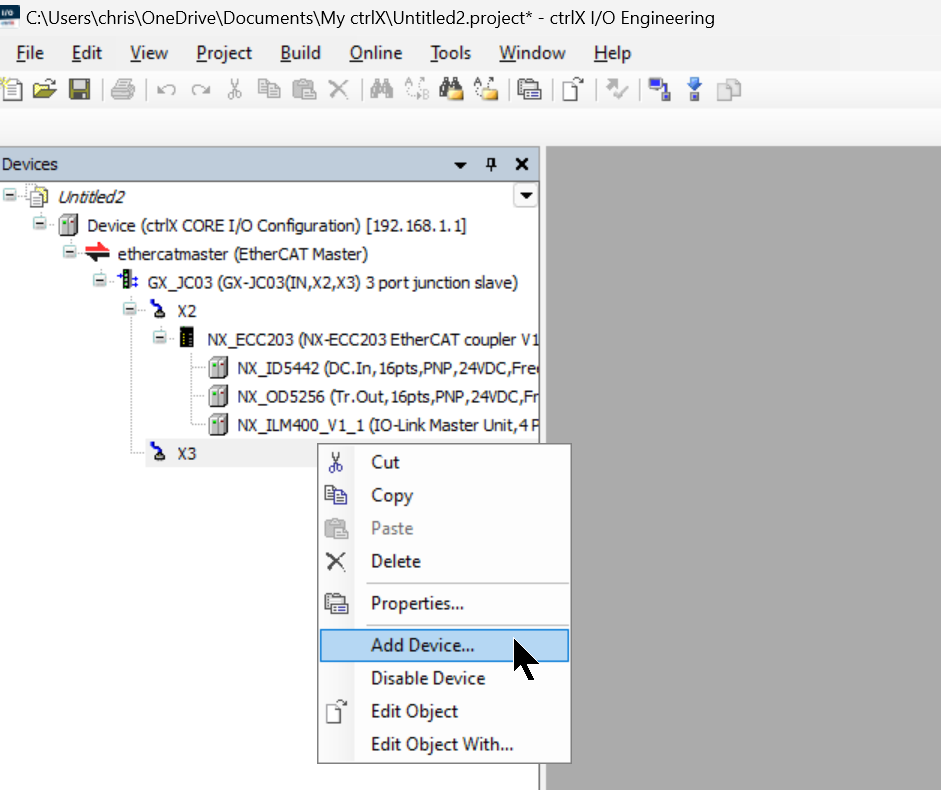941x790 pixels.
Task: Select Add Device... in the context menu
Action: point(444,645)
